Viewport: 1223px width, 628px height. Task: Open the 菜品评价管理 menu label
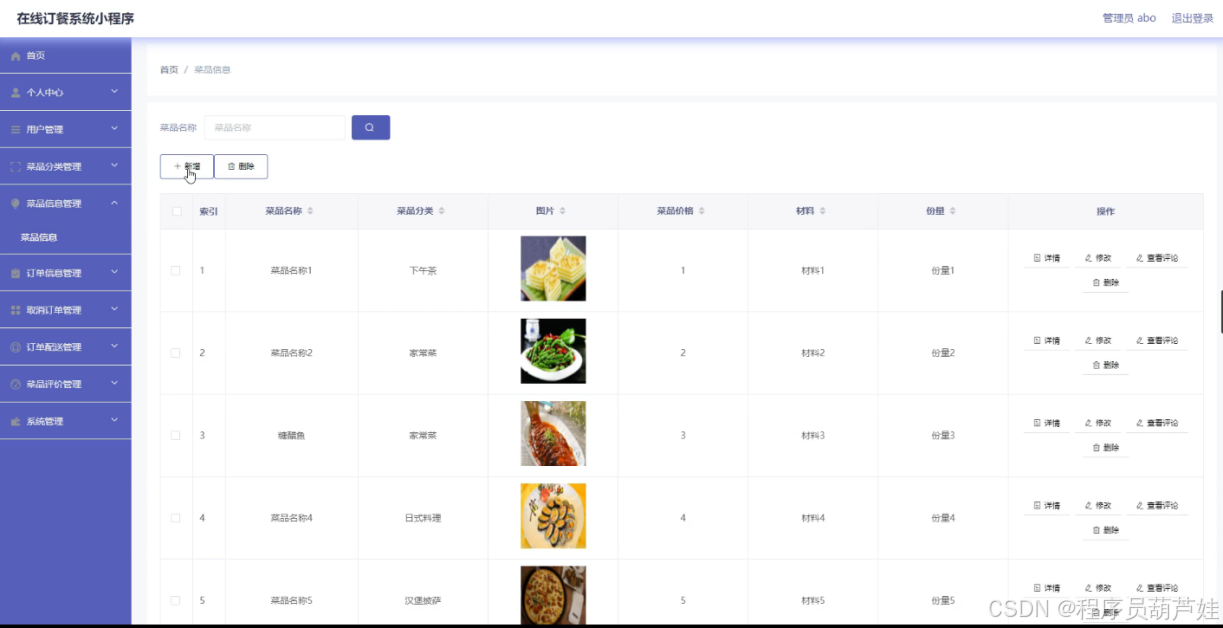[54, 384]
